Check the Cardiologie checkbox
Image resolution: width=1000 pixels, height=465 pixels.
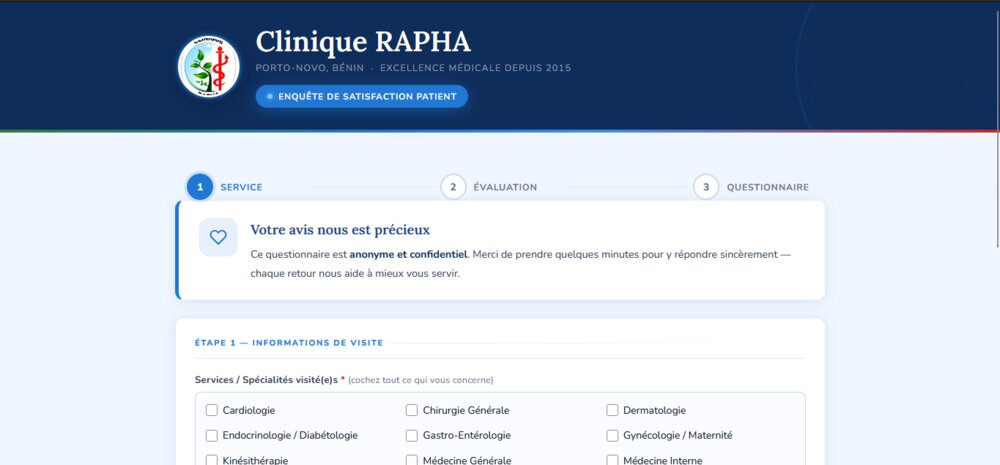click(x=212, y=410)
